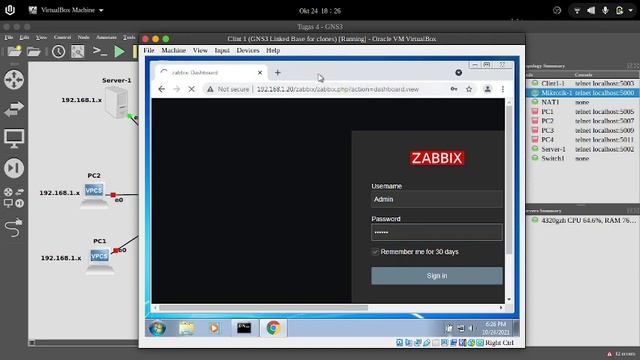The width and height of the screenshot is (640, 360).
Task: Open Chrome three-dot menu
Action: [x=503, y=89]
